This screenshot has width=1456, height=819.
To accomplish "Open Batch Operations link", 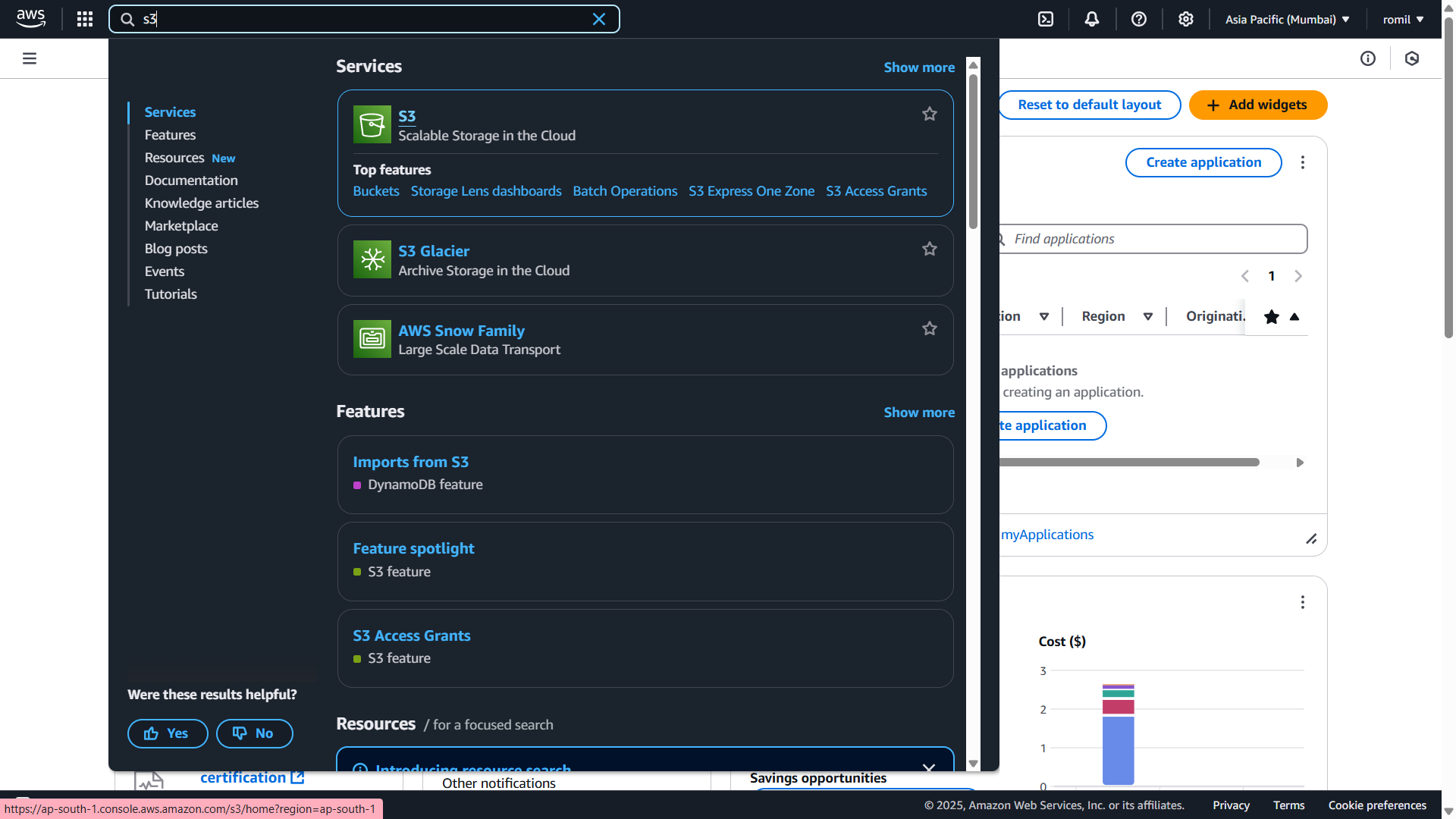I will pos(625,191).
